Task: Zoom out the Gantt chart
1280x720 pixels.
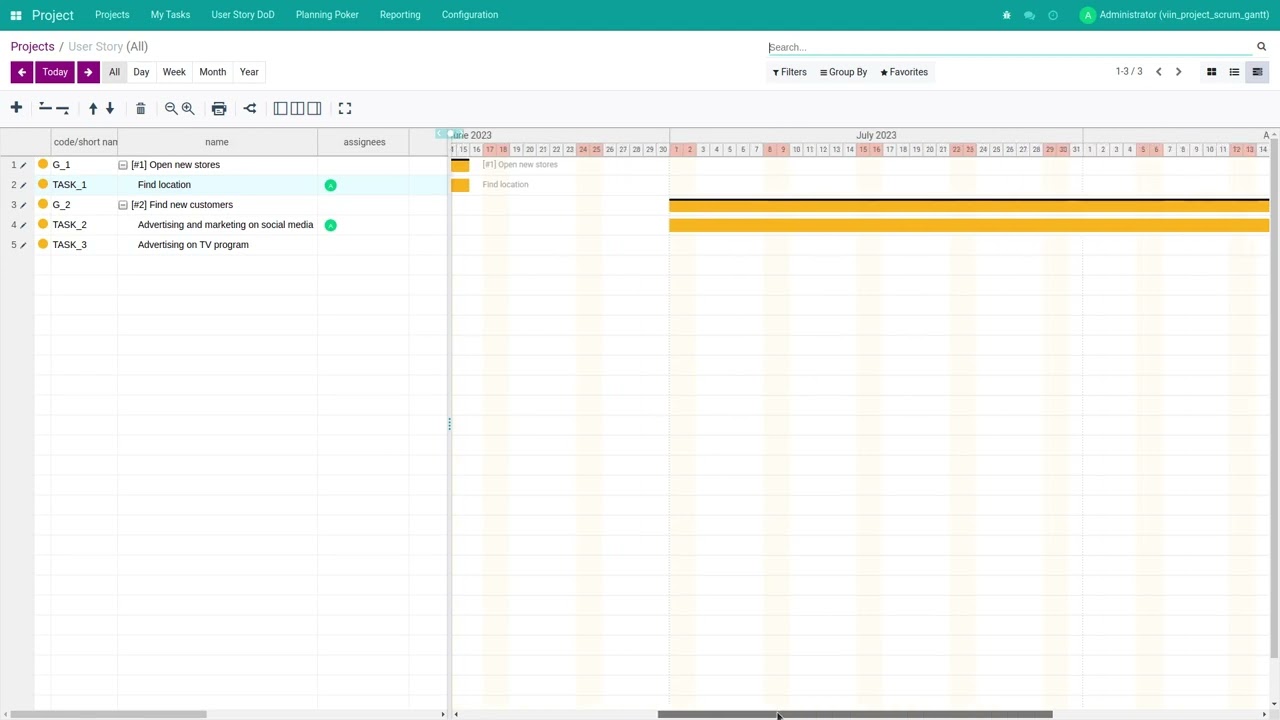Action: click(171, 108)
